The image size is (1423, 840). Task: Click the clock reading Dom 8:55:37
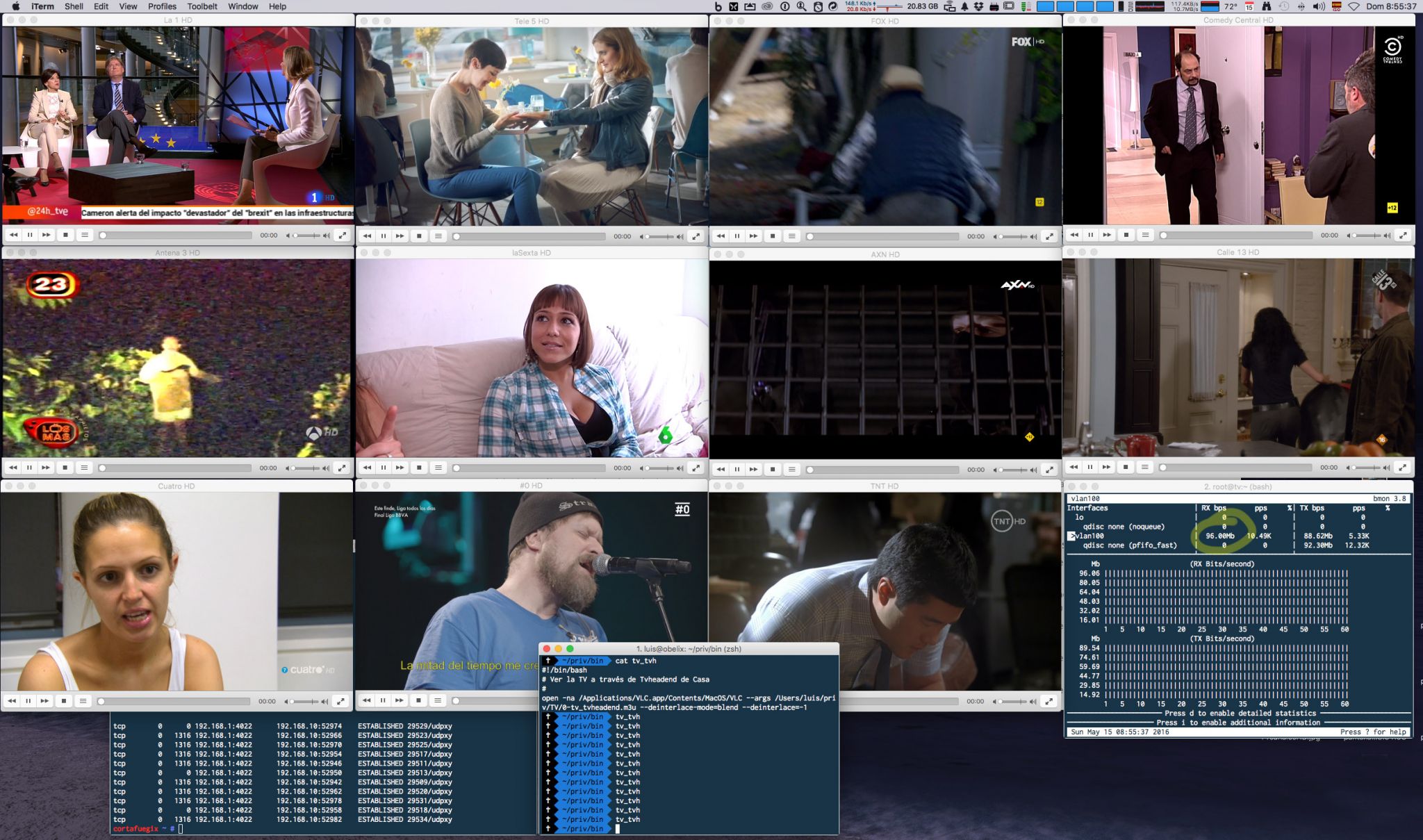pyautogui.click(x=1391, y=6)
